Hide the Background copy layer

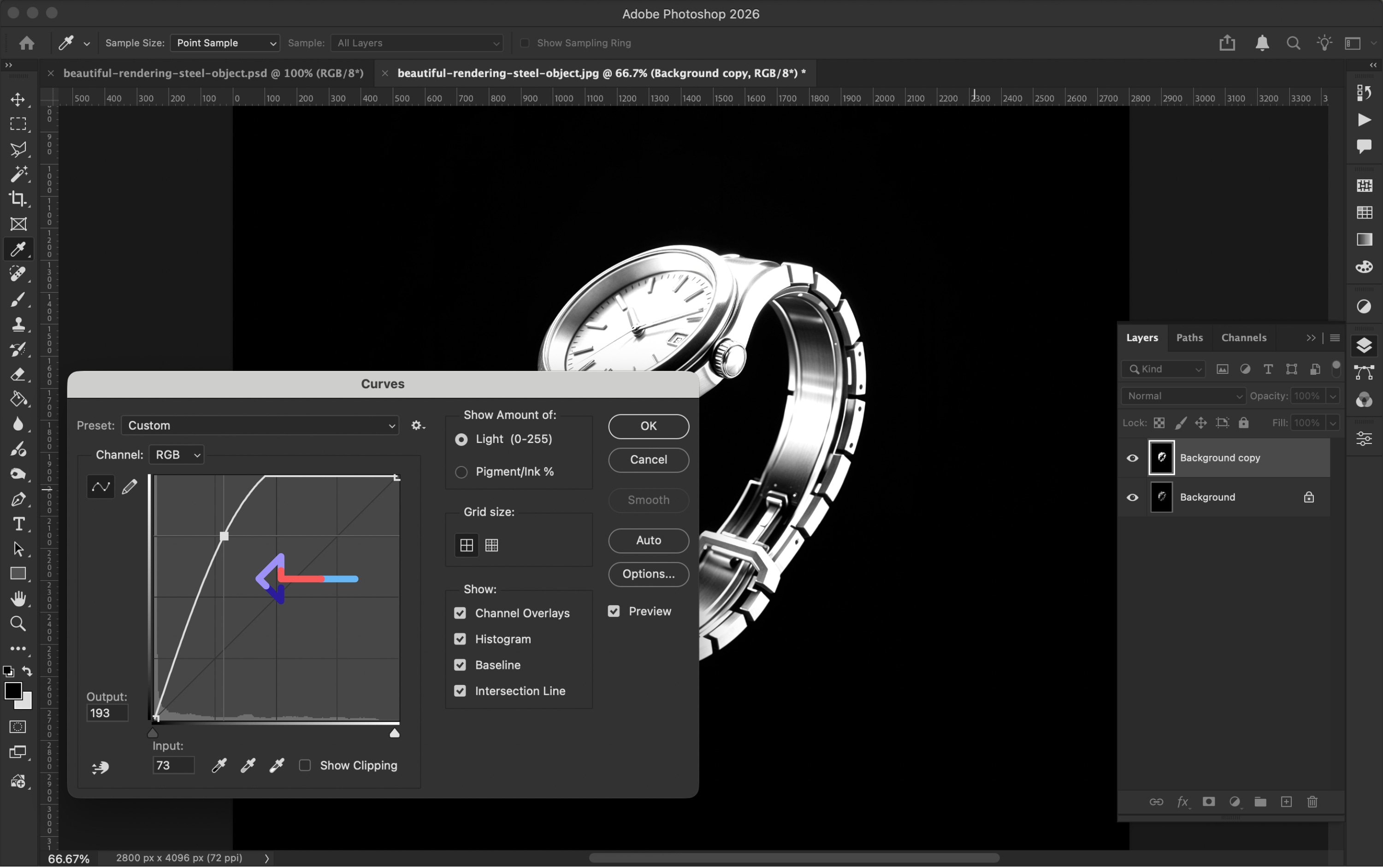tap(1132, 458)
